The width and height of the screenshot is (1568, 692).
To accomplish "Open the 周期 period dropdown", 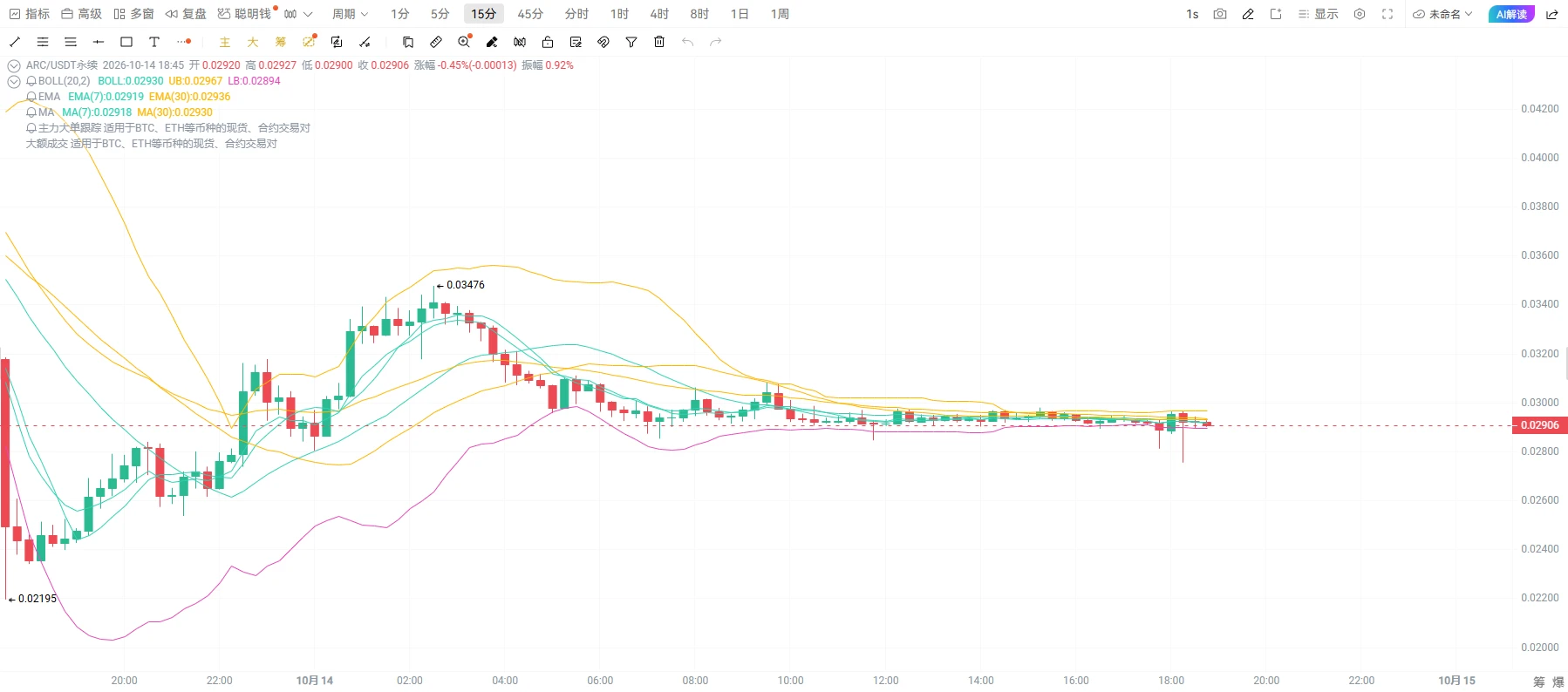I will point(350,14).
